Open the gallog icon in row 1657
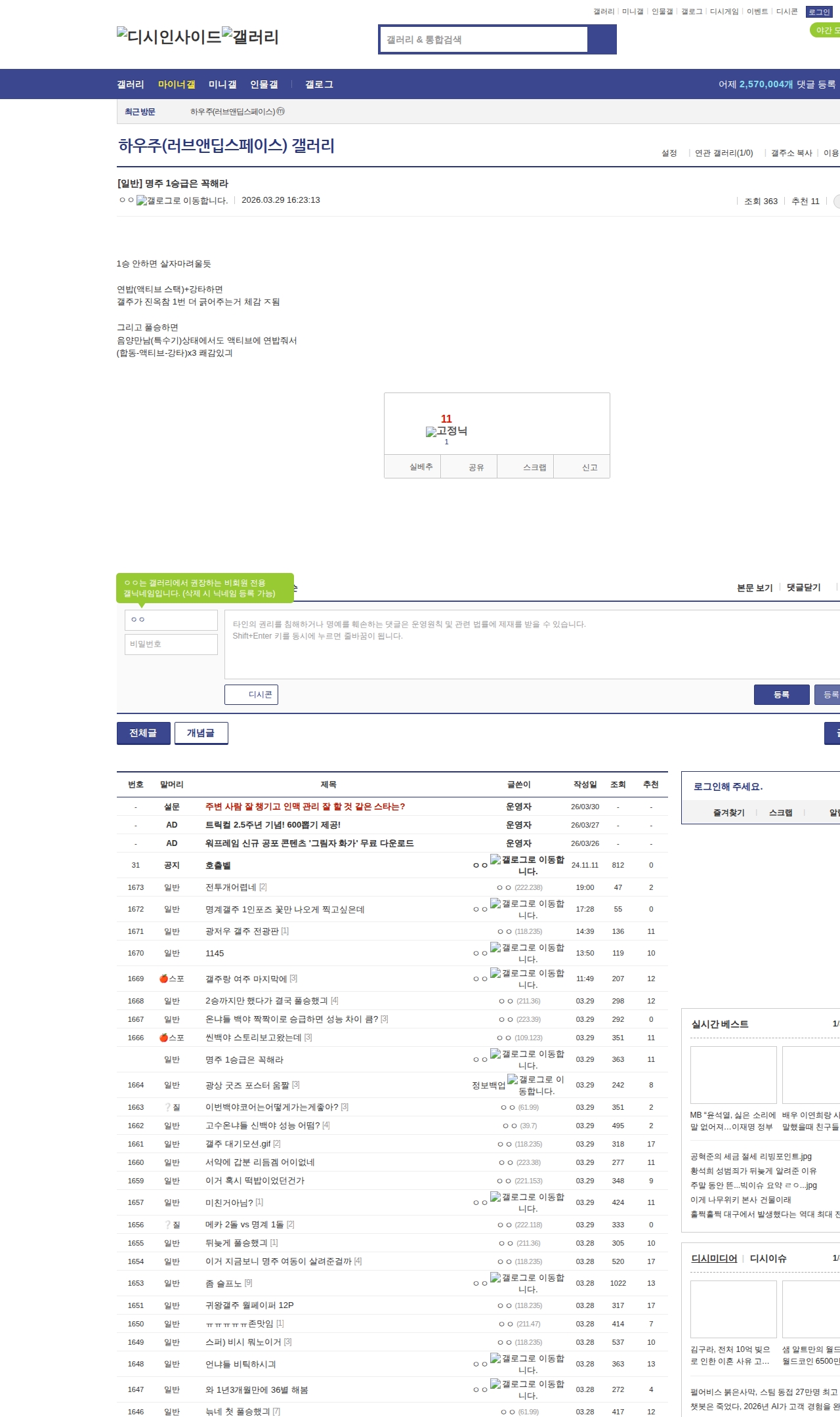840x1417 pixels. [528, 1202]
